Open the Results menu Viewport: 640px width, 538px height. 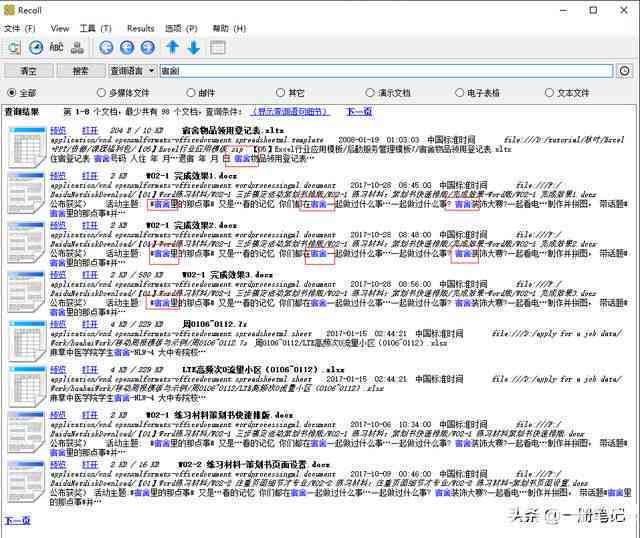coord(140,29)
